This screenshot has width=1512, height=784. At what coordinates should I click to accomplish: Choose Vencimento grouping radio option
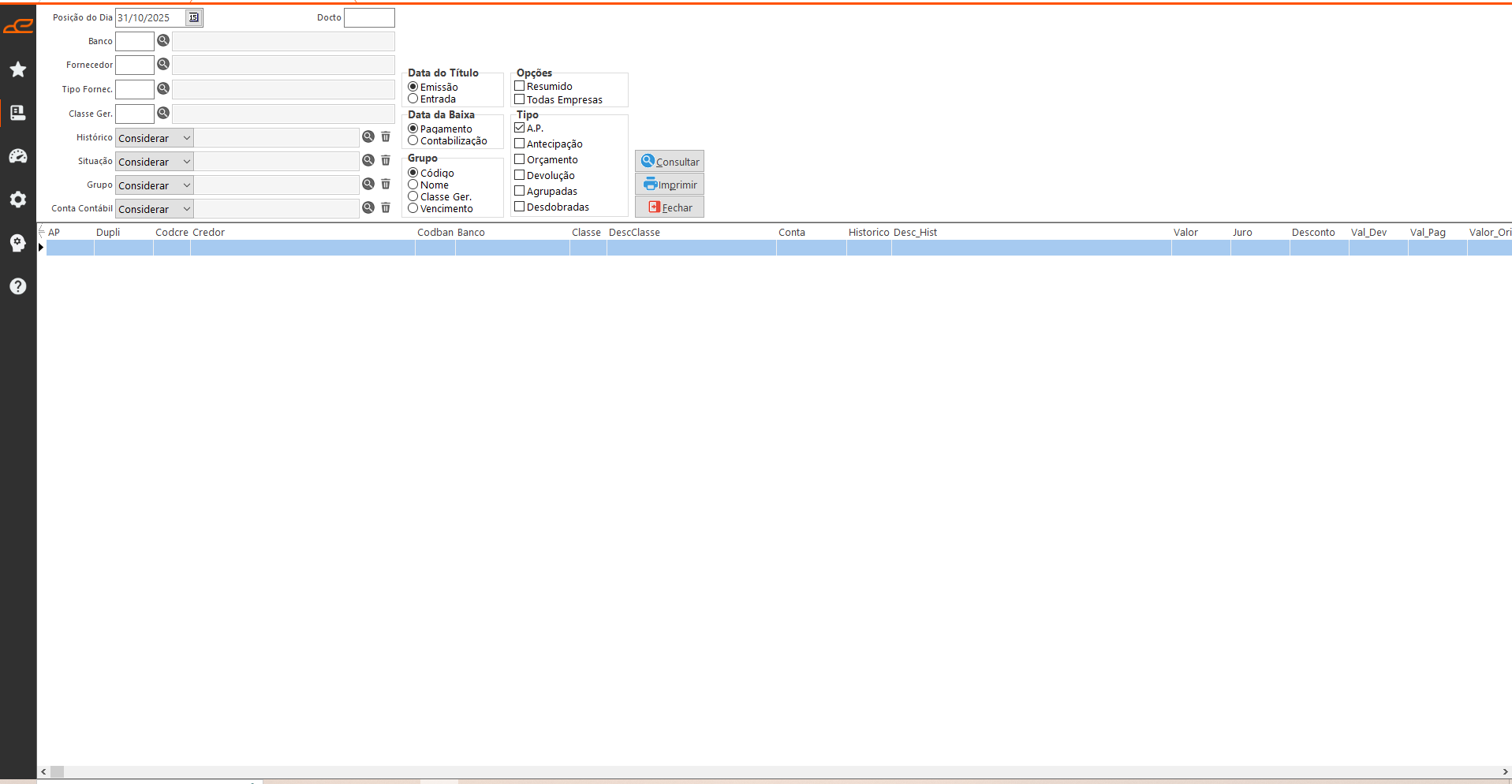point(413,208)
